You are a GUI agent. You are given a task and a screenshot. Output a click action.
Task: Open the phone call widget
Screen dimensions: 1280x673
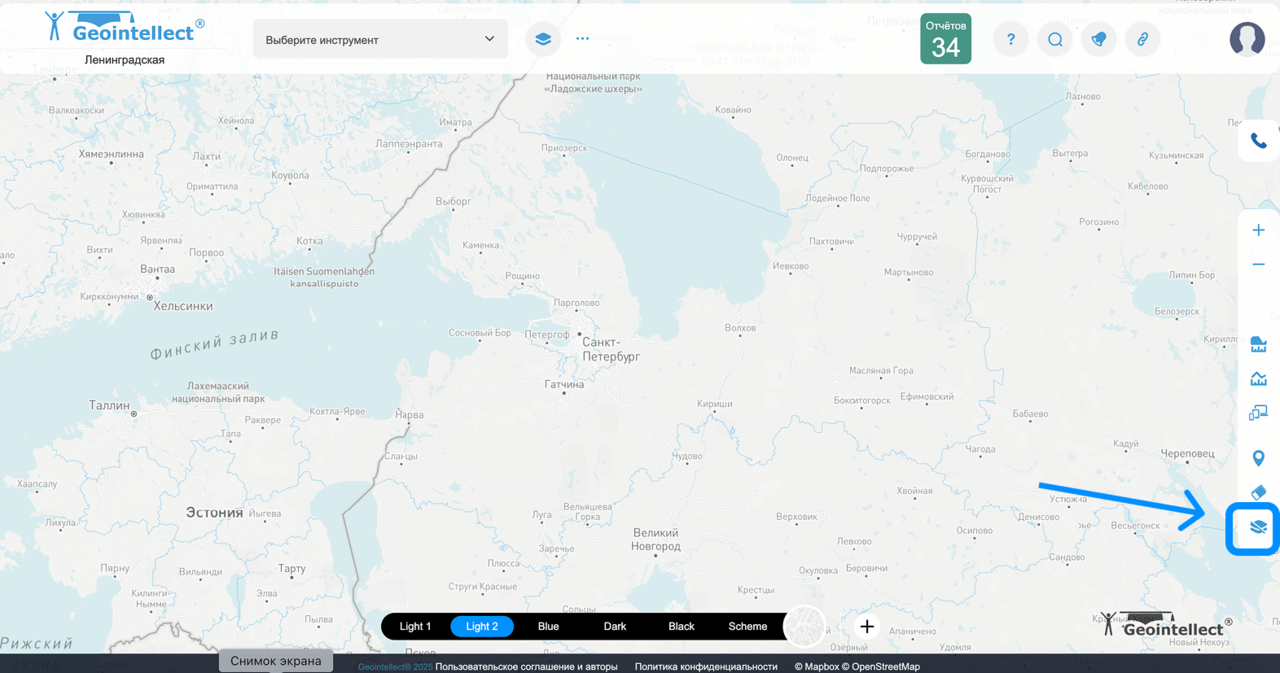(x=1258, y=141)
